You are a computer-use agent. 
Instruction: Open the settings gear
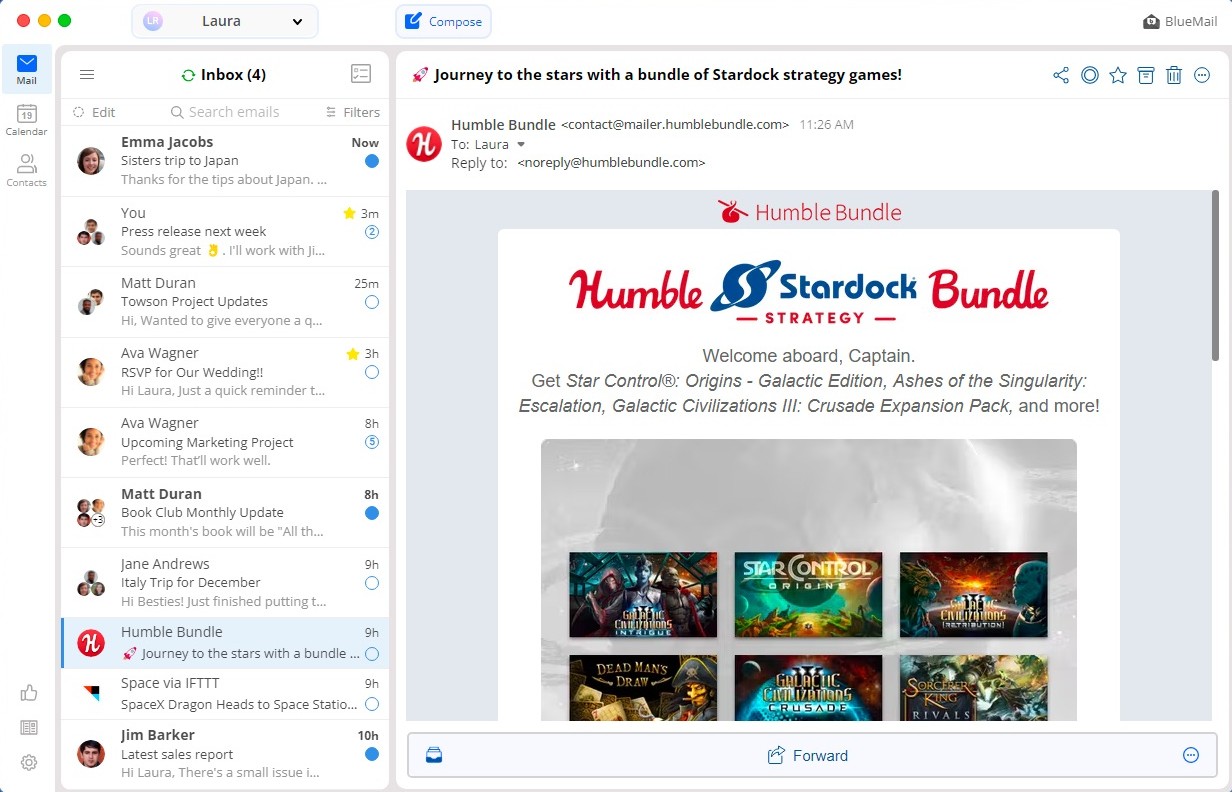29,763
